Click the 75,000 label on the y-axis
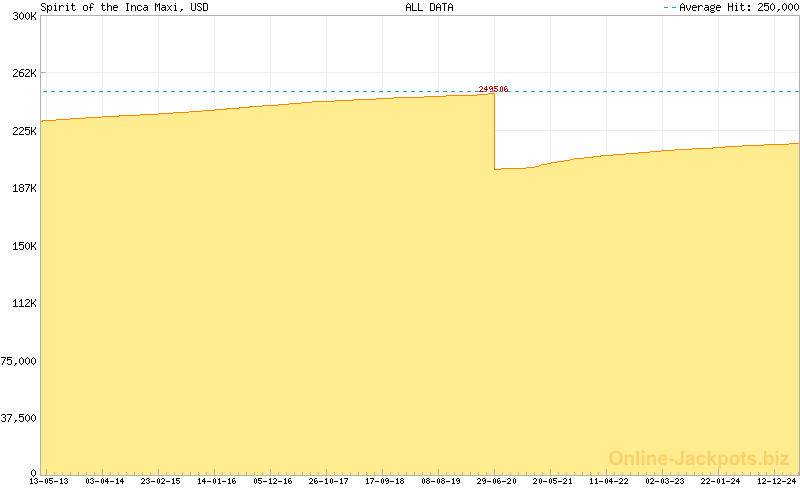Viewport: 800px width, 490px height. coord(20,361)
